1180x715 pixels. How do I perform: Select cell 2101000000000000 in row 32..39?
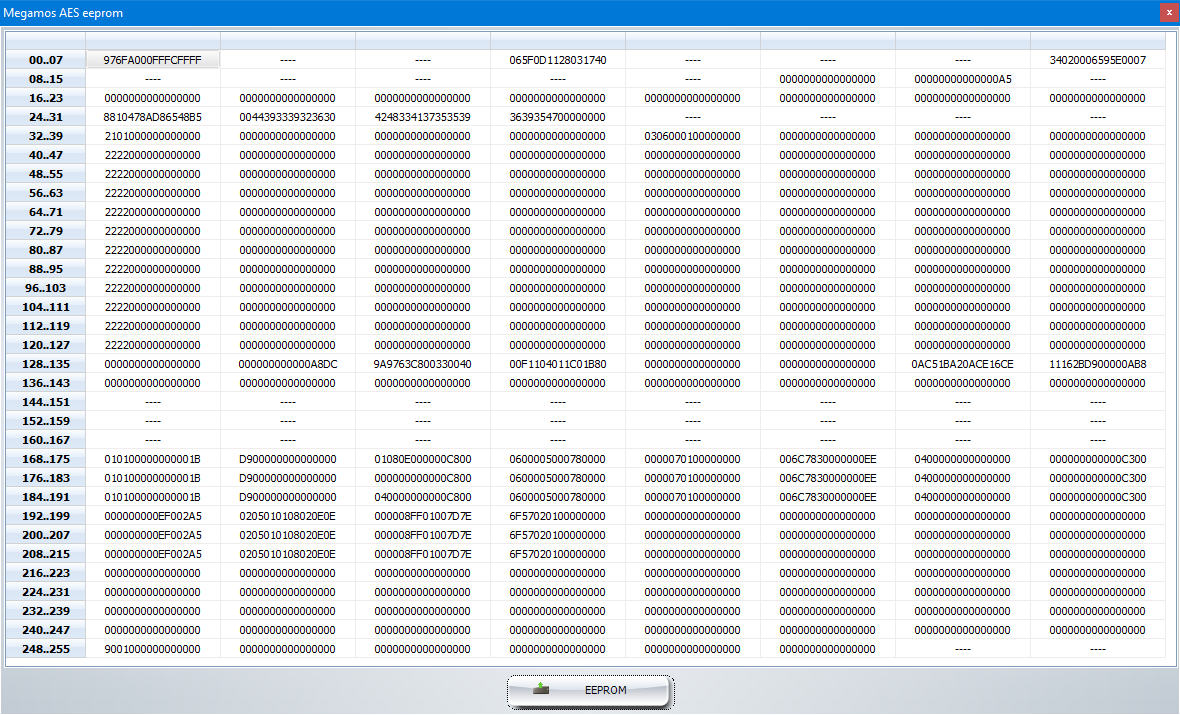pyautogui.click(x=153, y=136)
